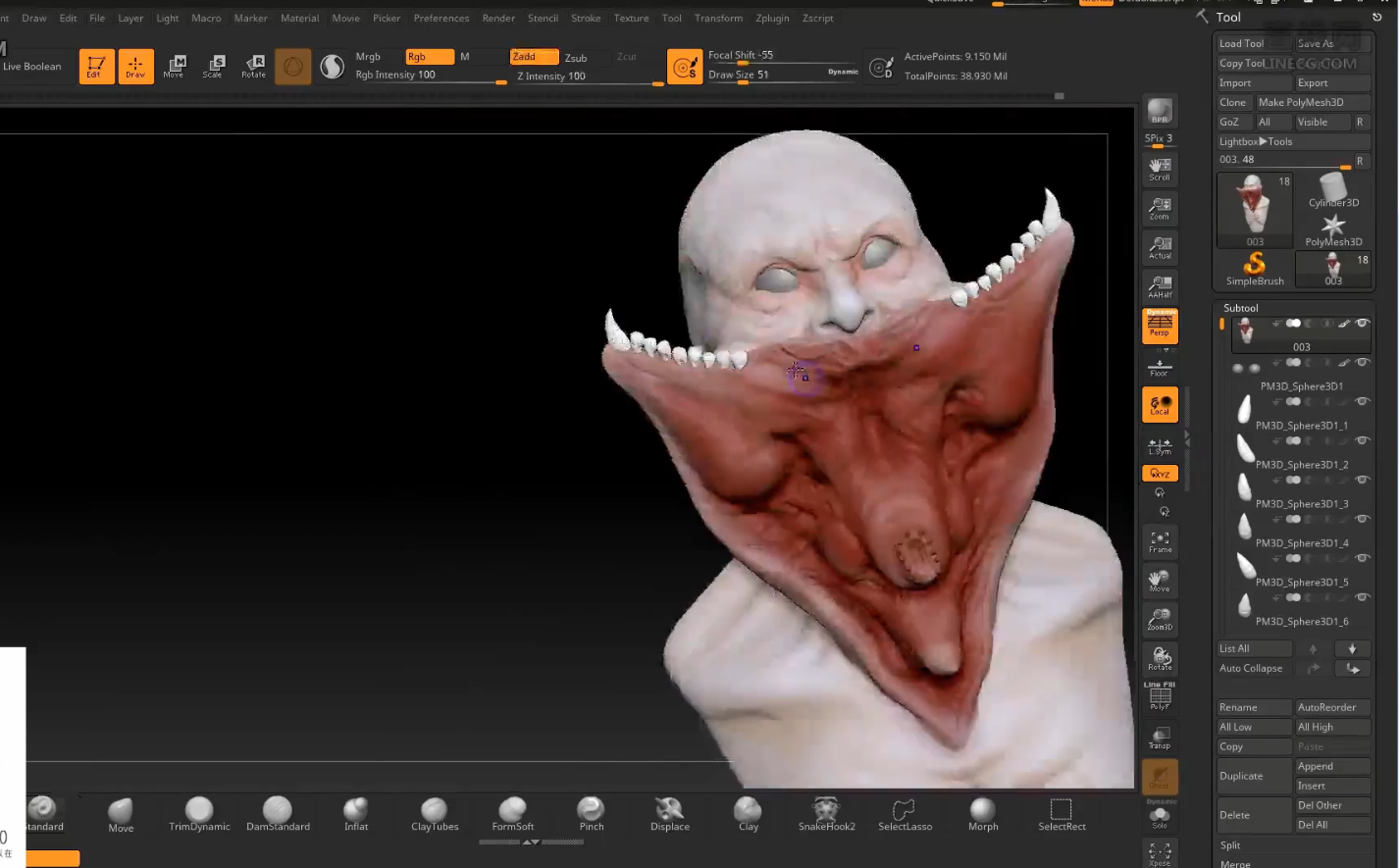Screen dimensions: 1399x868
Task: Open the Texture menu
Action: 631,18
